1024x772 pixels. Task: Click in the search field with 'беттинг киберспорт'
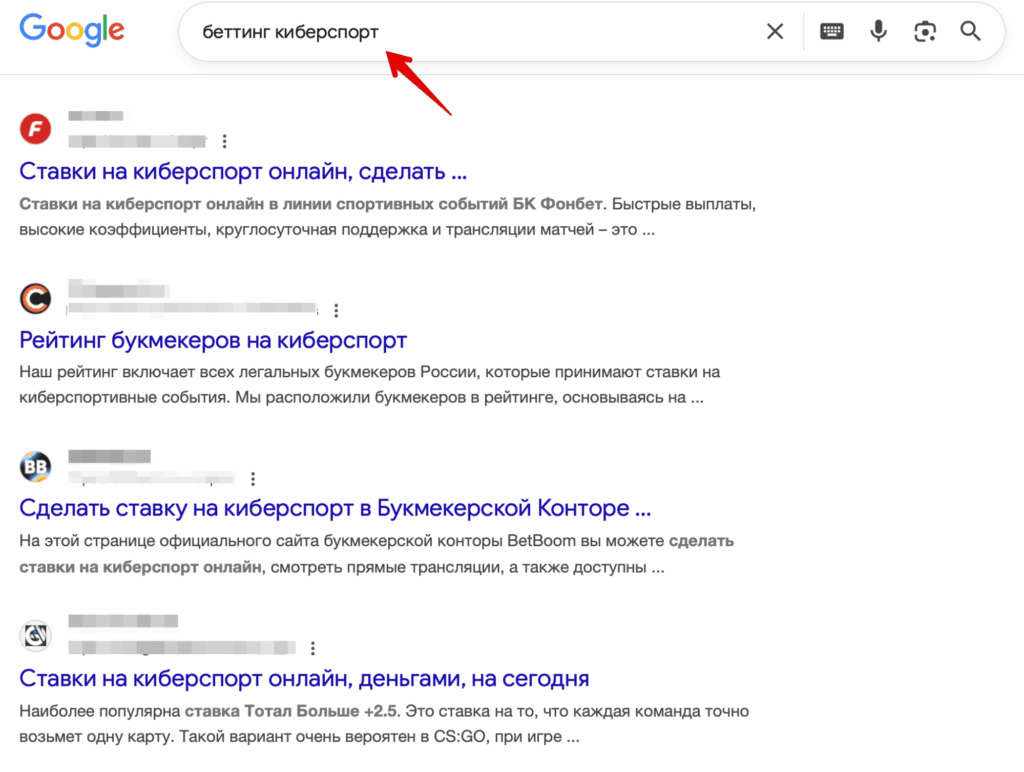click(480, 32)
